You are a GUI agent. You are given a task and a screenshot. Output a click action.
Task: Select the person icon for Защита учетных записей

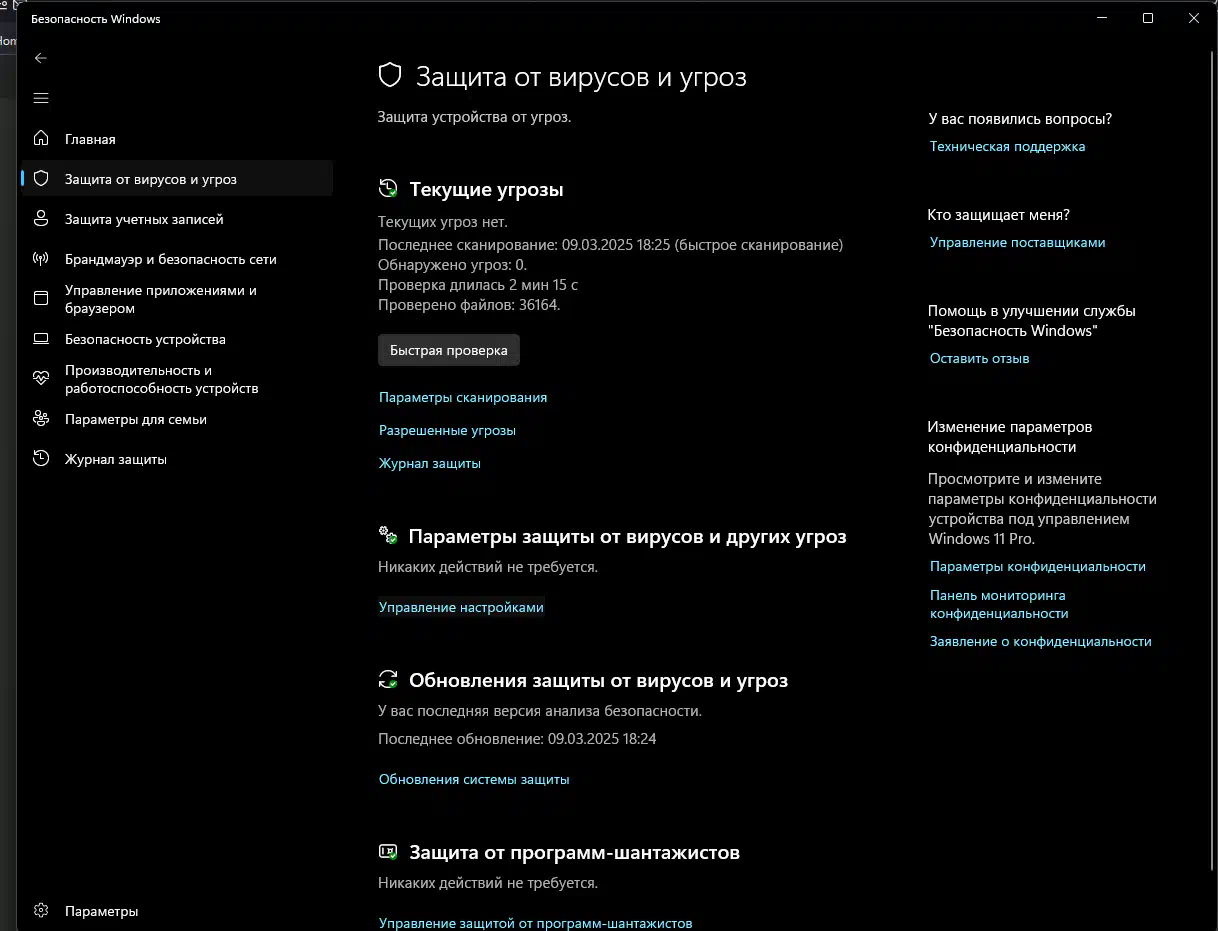pyautogui.click(x=41, y=219)
